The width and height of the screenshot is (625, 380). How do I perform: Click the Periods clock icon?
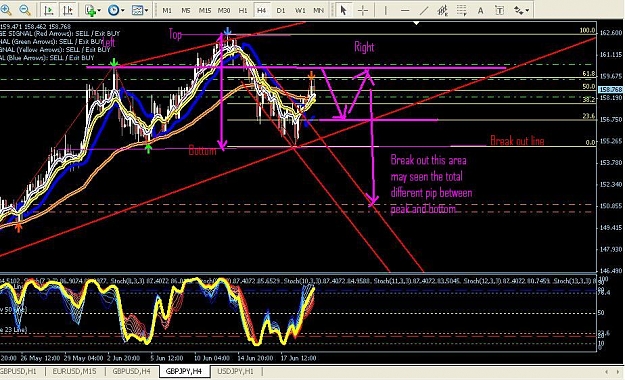114,10
